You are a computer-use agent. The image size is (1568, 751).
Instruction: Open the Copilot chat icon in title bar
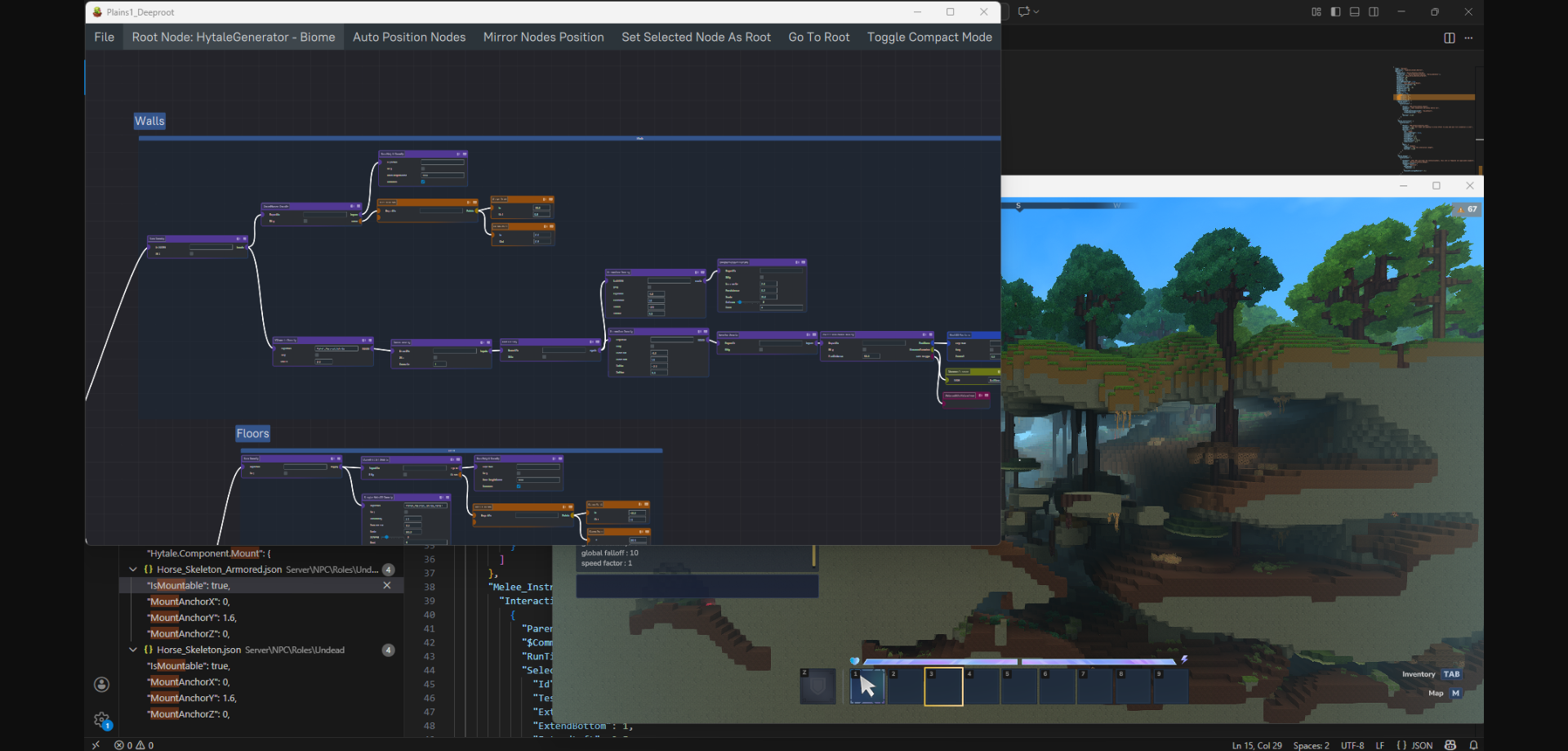point(1024,11)
